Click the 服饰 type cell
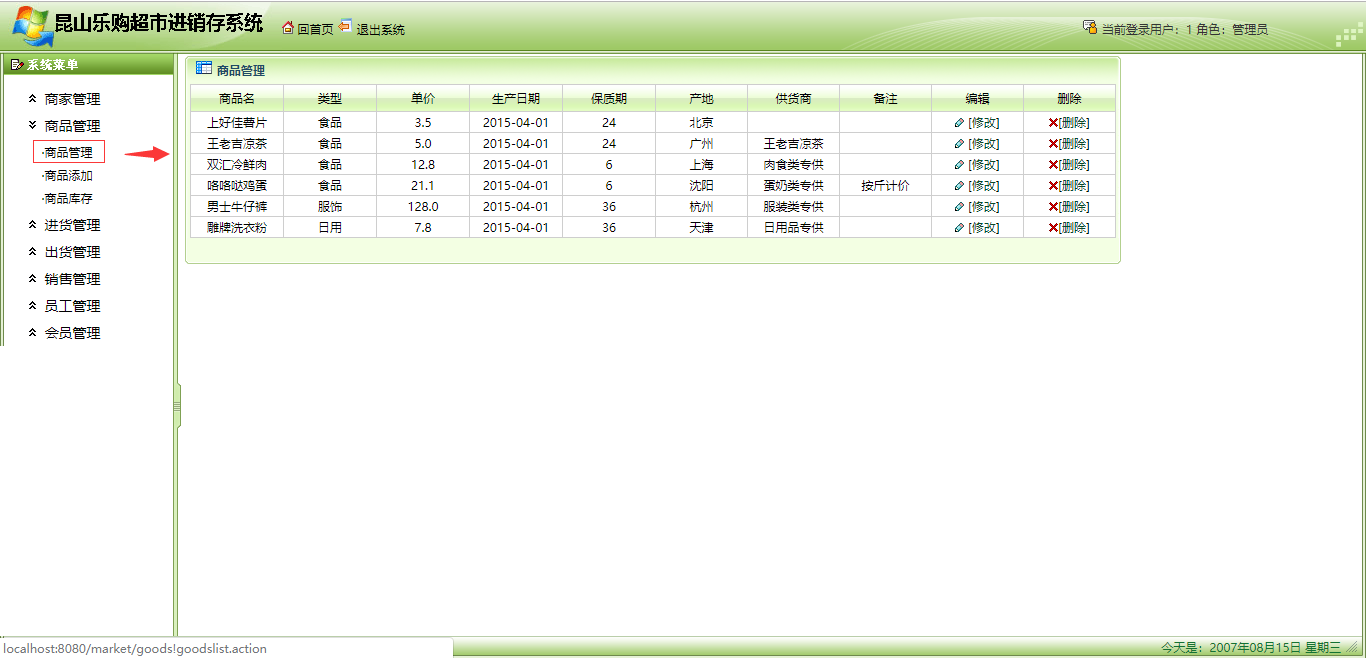1366x658 pixels. pos(330,206)
